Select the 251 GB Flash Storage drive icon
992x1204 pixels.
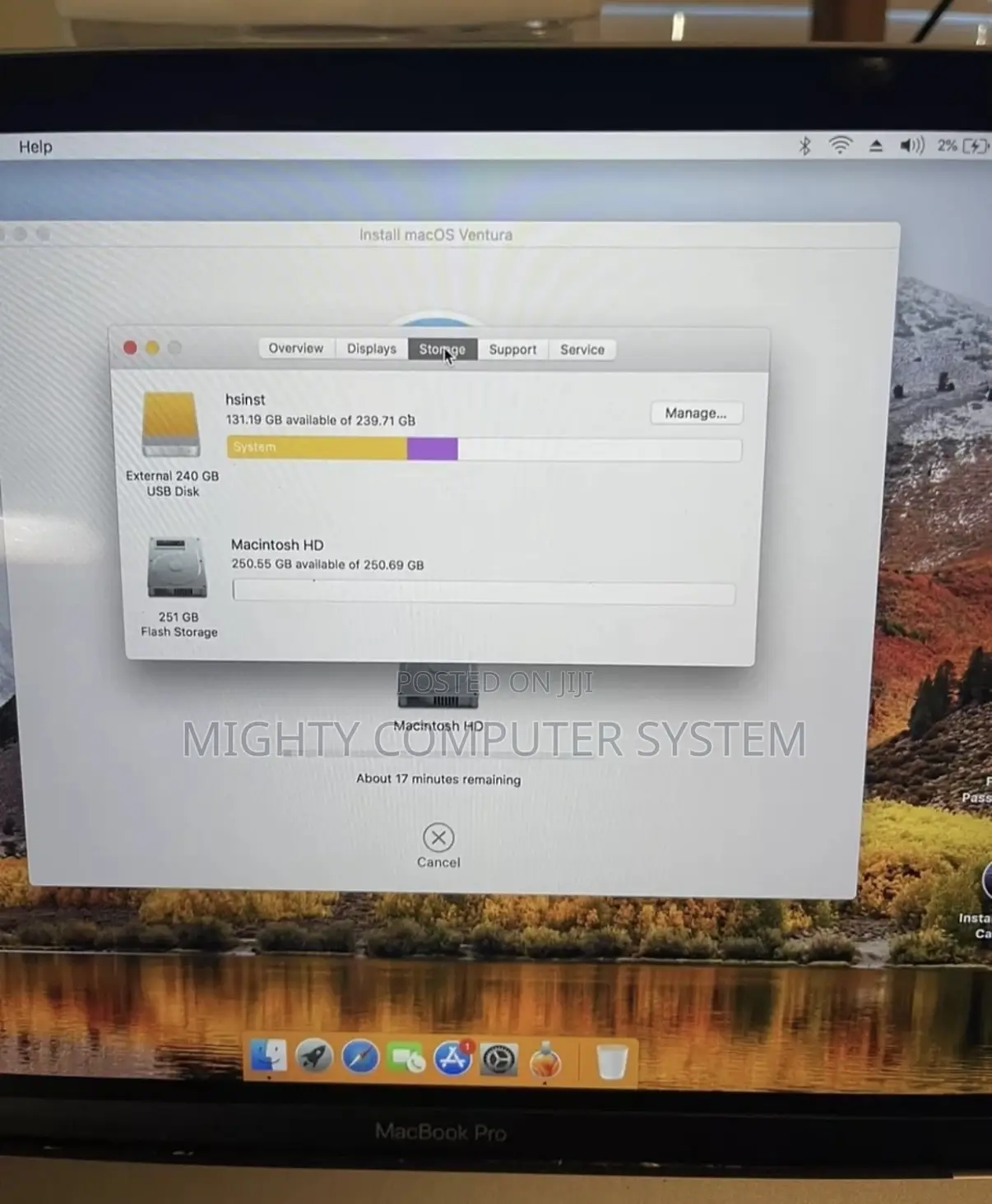coord(177,567)
